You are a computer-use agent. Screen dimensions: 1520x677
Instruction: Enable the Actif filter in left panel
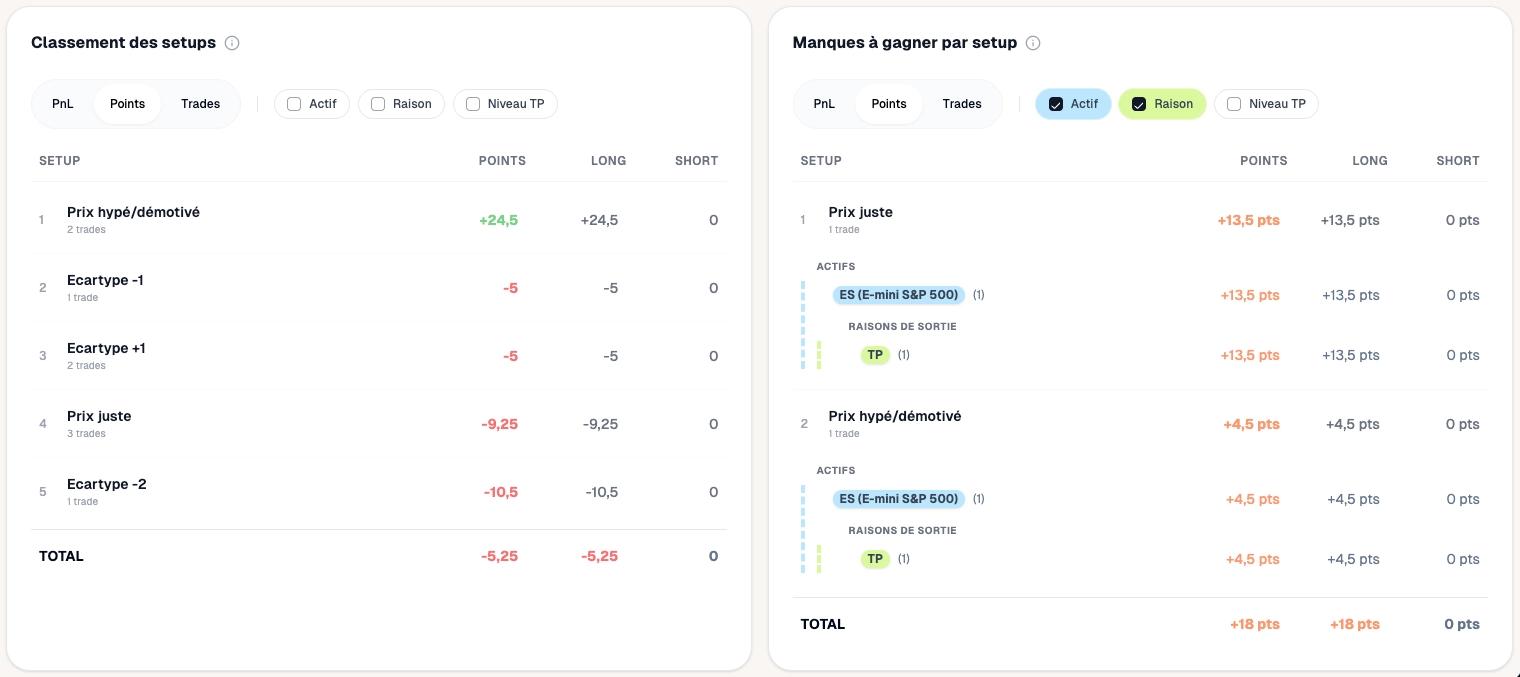tap(294, 103)
